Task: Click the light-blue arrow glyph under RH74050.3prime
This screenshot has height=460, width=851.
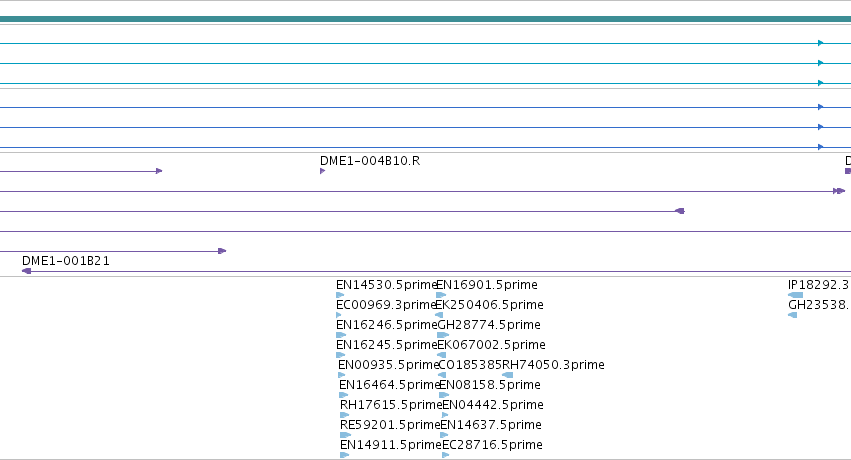Action: click(507, 375)
